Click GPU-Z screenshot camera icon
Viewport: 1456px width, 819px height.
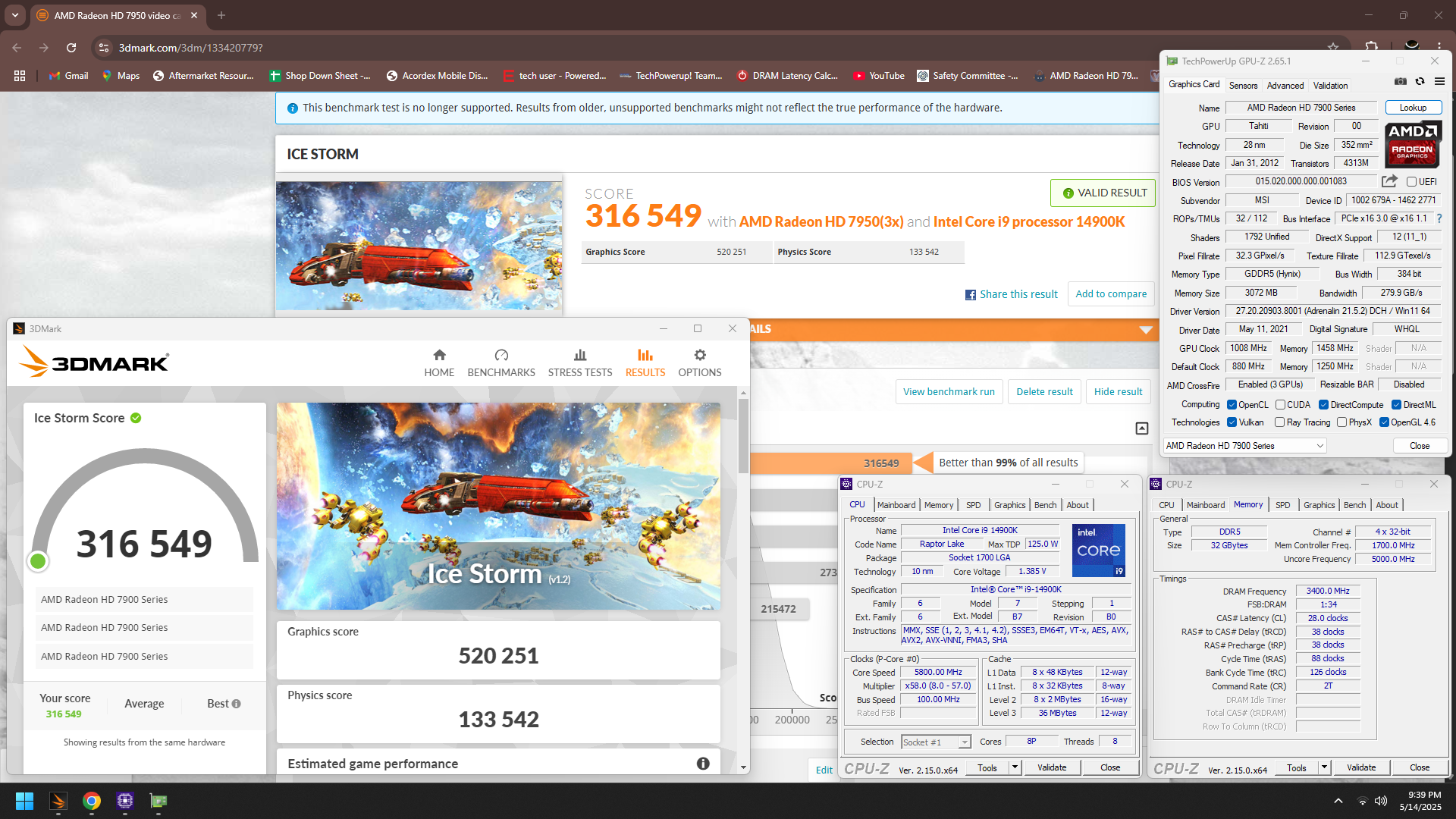pyautogui.click(x=1401, y=81)
